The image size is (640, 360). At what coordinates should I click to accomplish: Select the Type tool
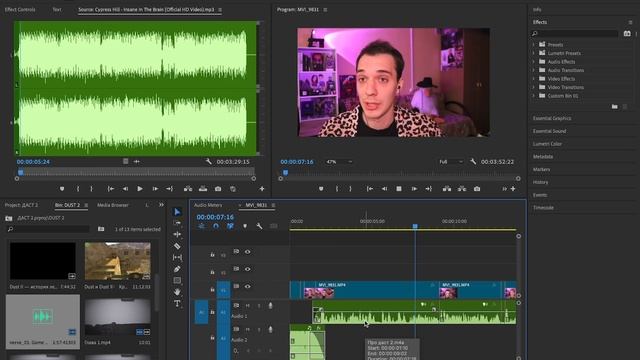pos(177,303)
